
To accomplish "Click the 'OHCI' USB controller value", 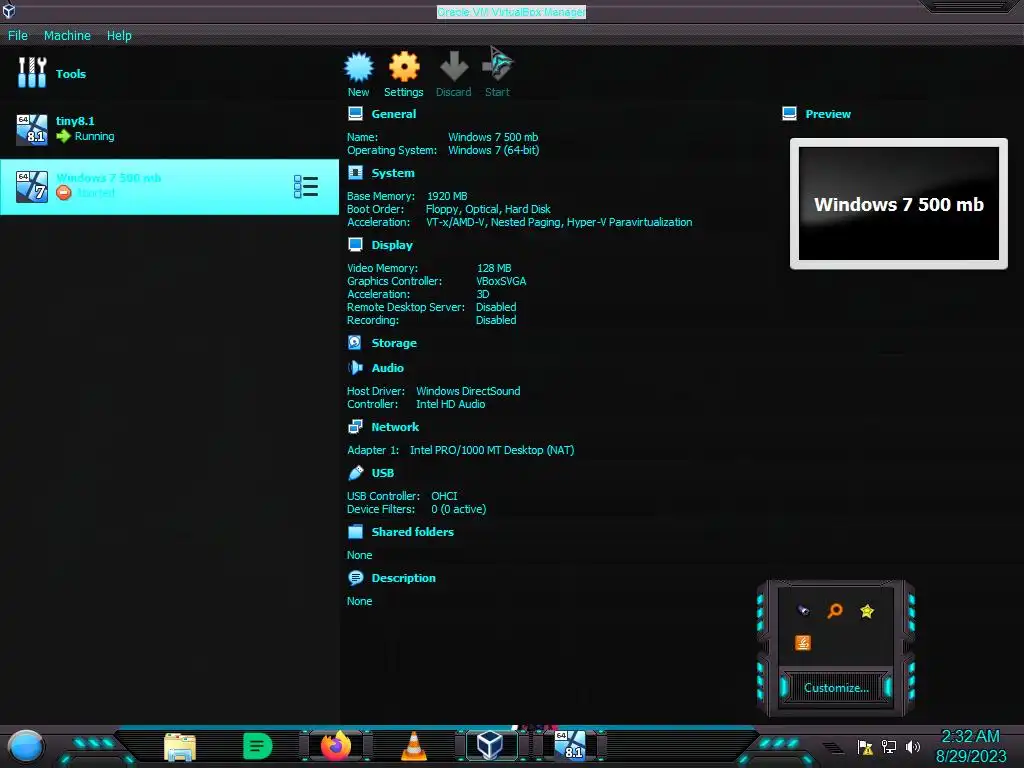I will pos(444,496).
